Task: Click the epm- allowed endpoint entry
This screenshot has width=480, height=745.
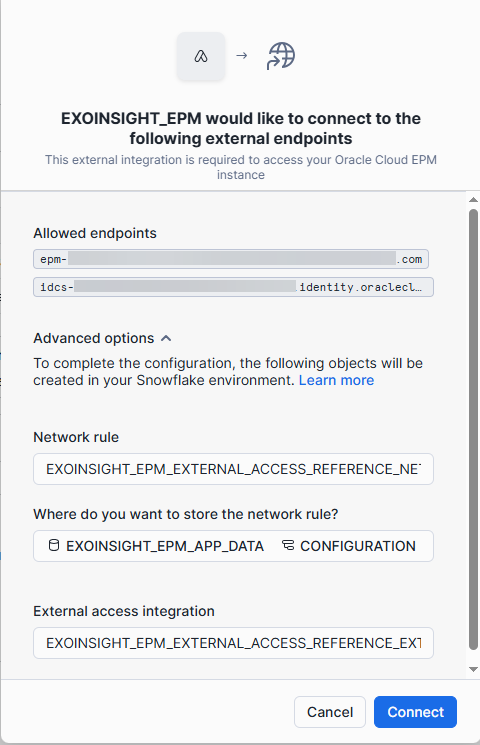Action: click(x=231, y=259)
